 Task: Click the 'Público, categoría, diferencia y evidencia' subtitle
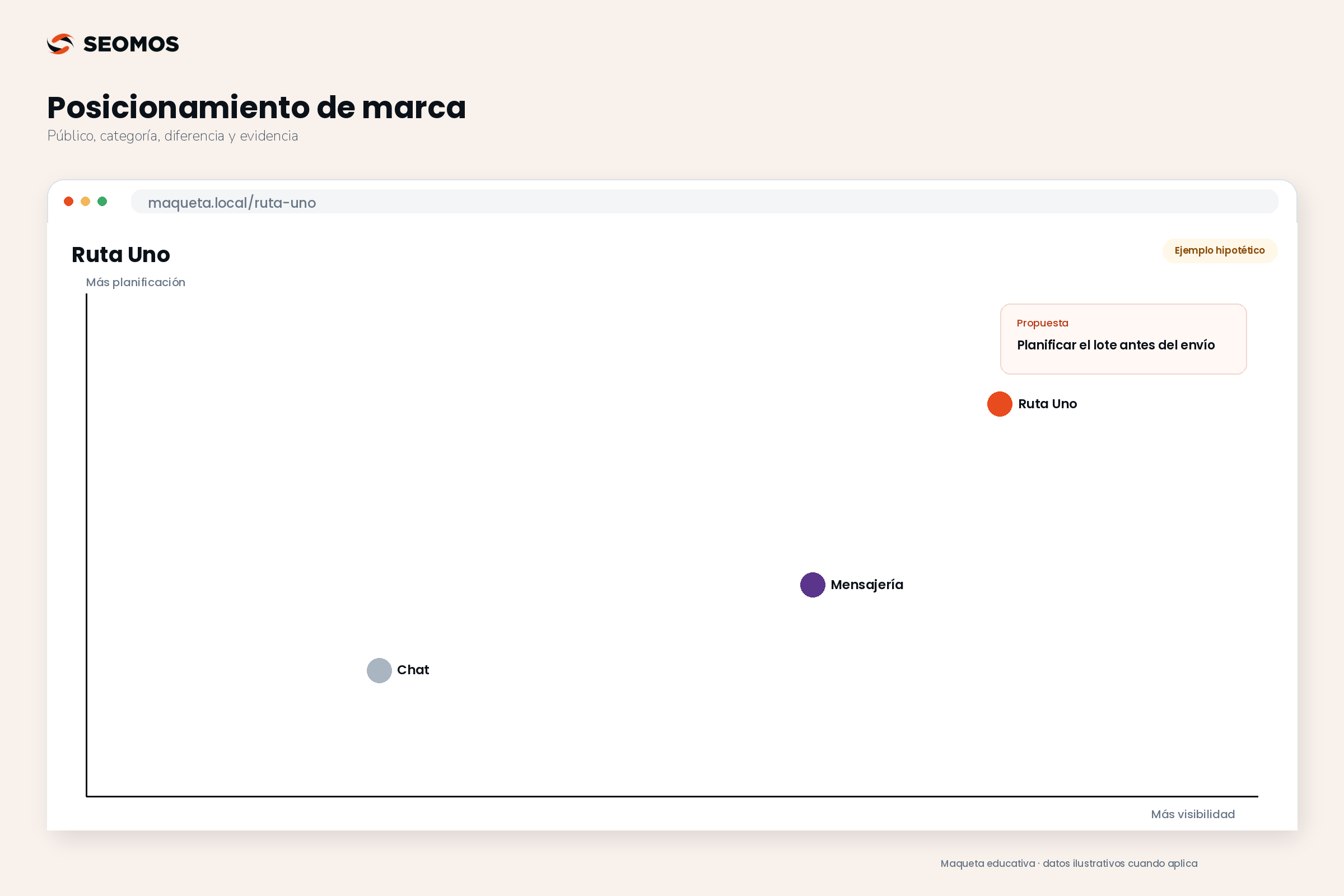(172, 136)
